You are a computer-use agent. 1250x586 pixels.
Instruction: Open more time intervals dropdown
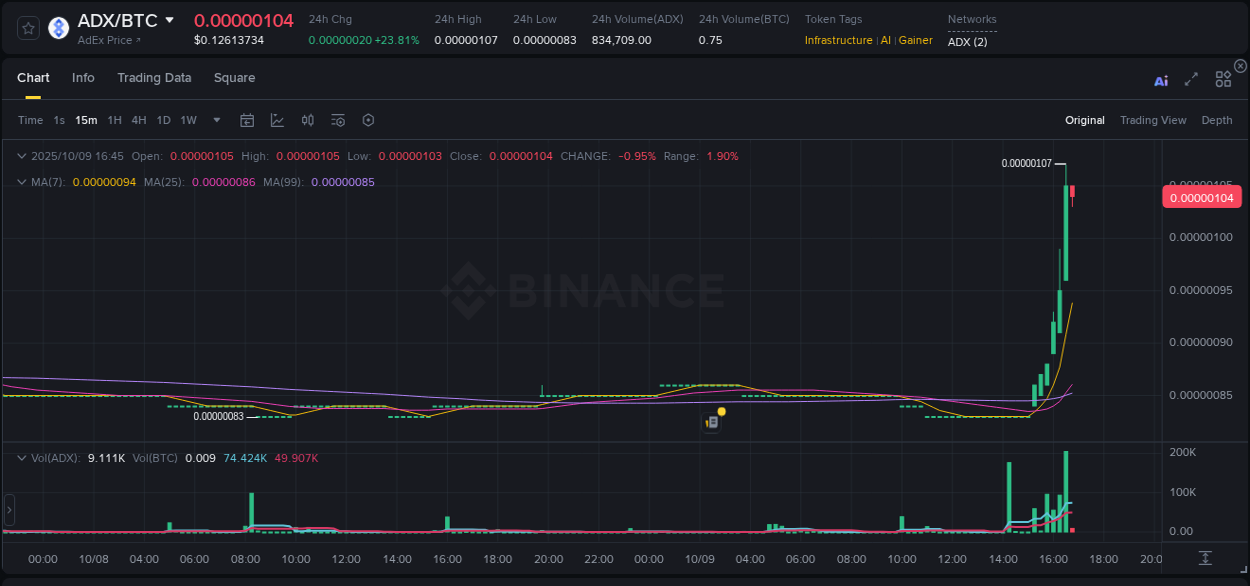(x=216, y=120)
